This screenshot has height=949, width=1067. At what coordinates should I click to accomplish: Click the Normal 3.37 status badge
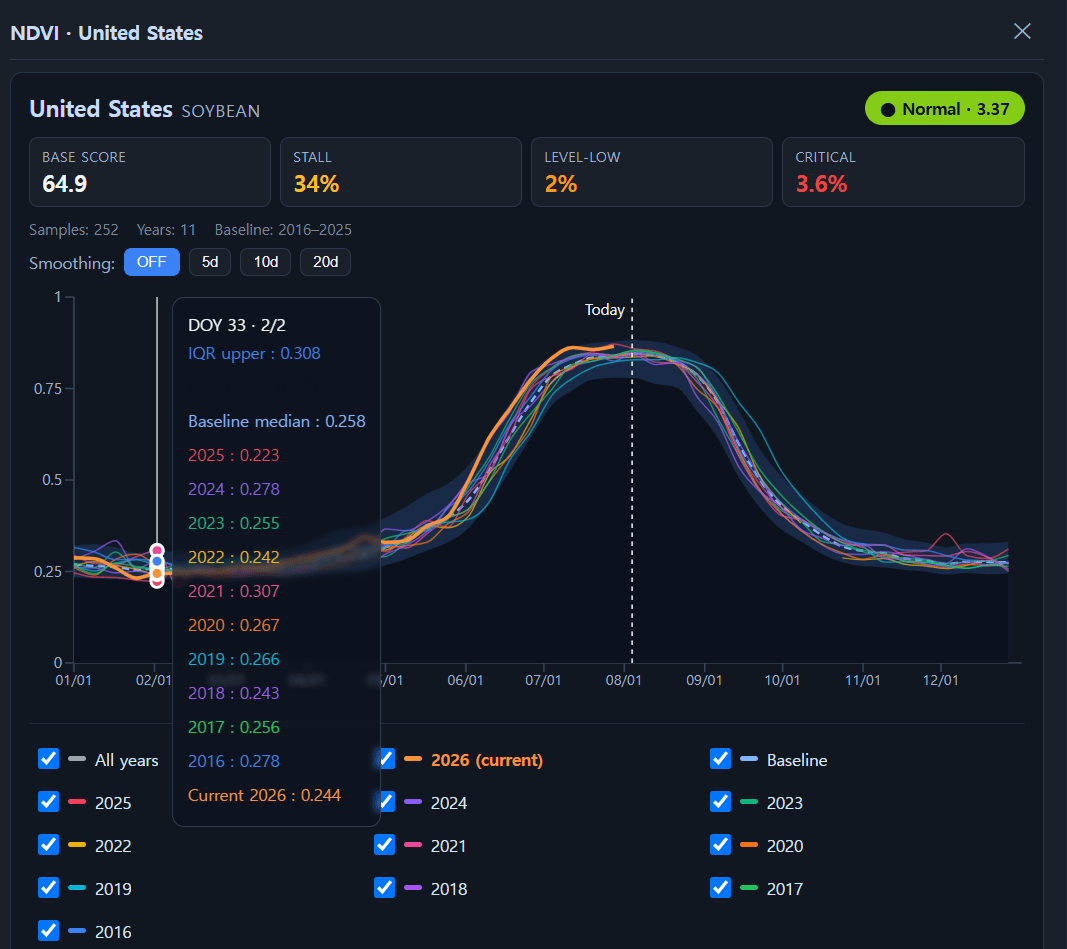pyautogui.click(x=945, y=109)
